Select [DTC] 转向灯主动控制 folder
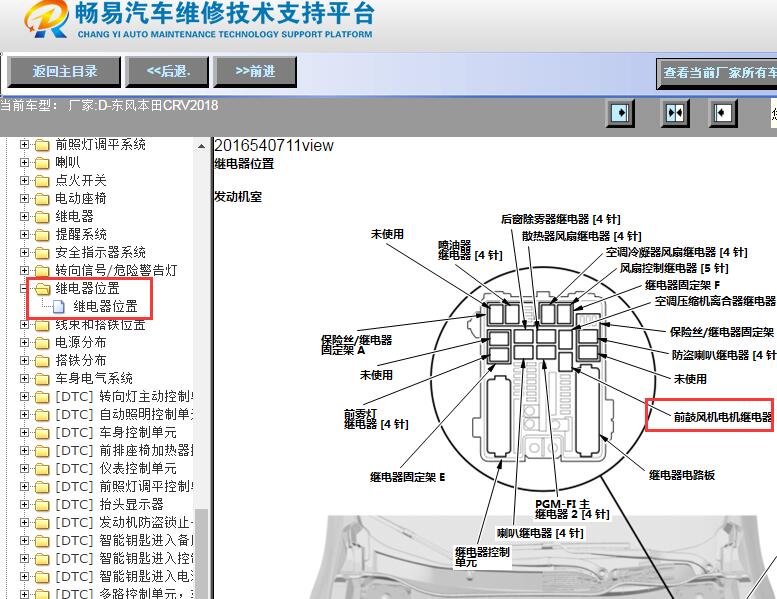 124,396
